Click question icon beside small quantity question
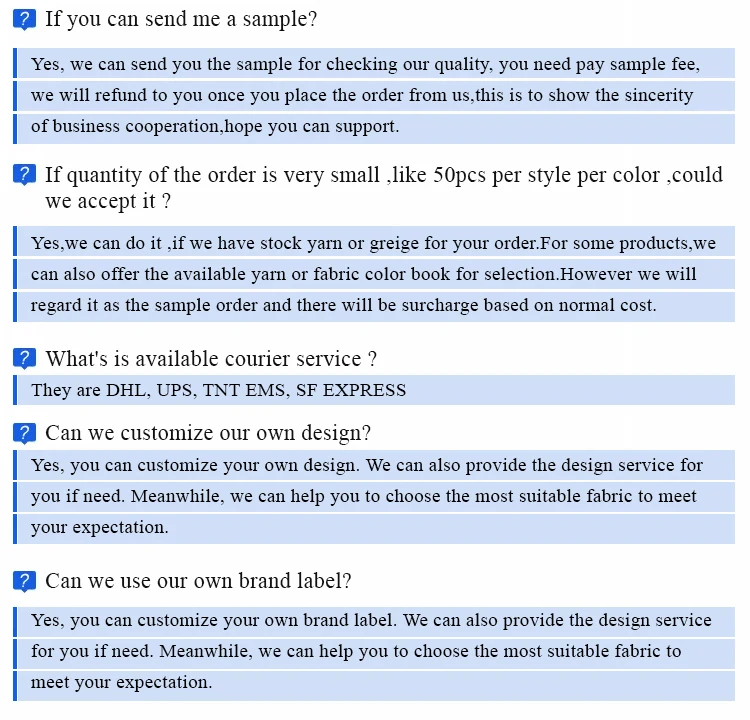The width and height of the screenshot is (750, 720). (x=25, y=176)
